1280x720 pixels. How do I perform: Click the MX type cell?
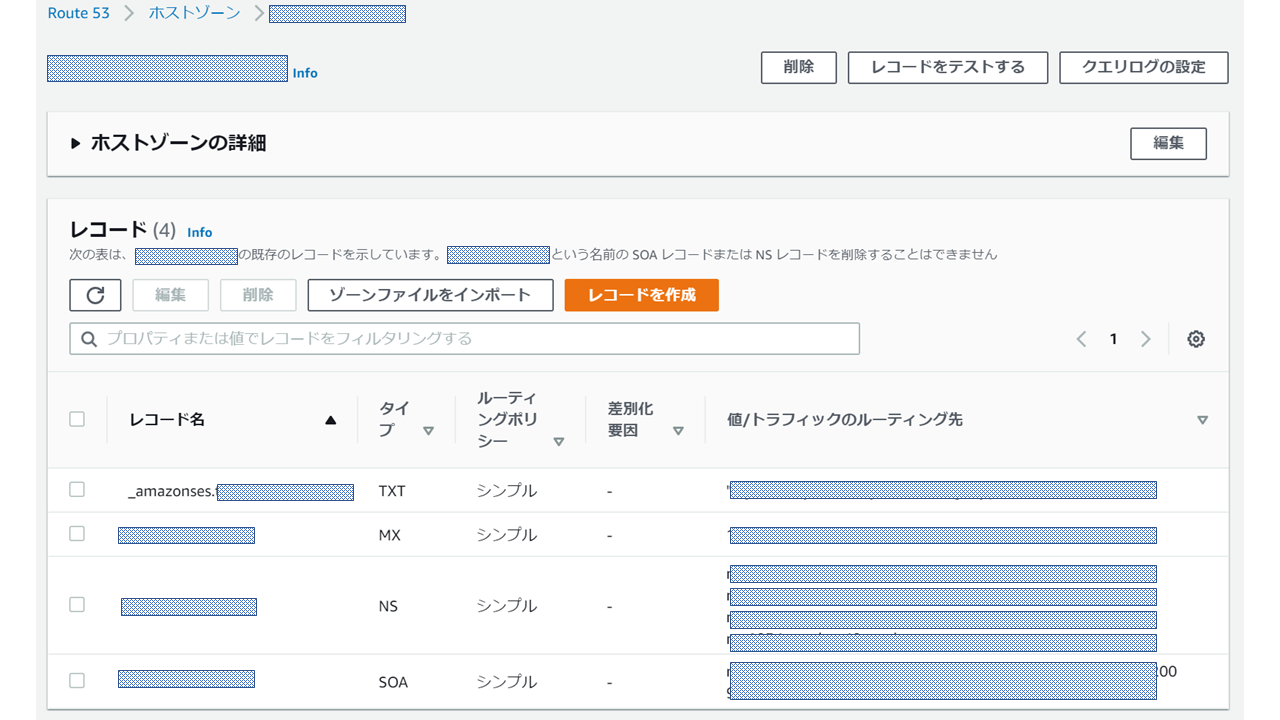pyautogui.click(x=389, y=535)
